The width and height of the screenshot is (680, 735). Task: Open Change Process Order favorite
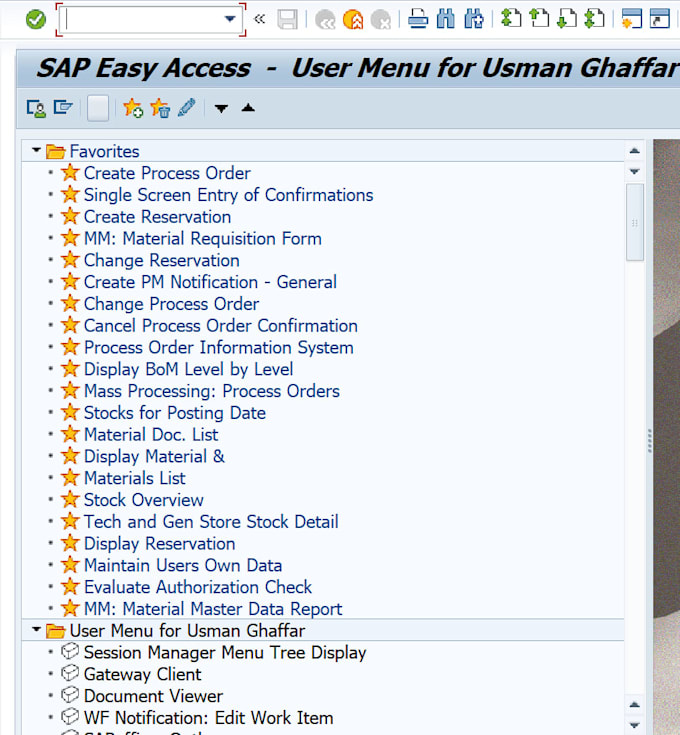171,304
